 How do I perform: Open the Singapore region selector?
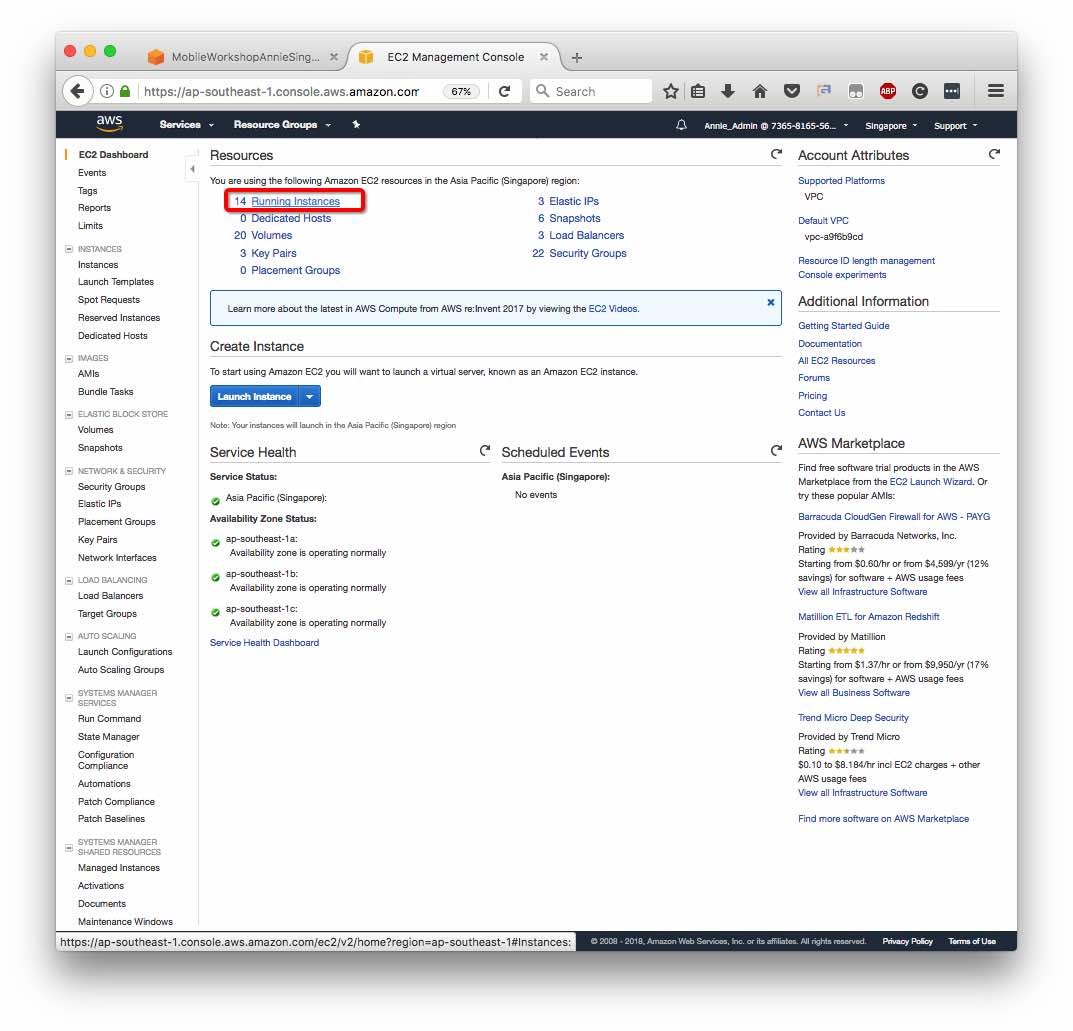point(891,126)
